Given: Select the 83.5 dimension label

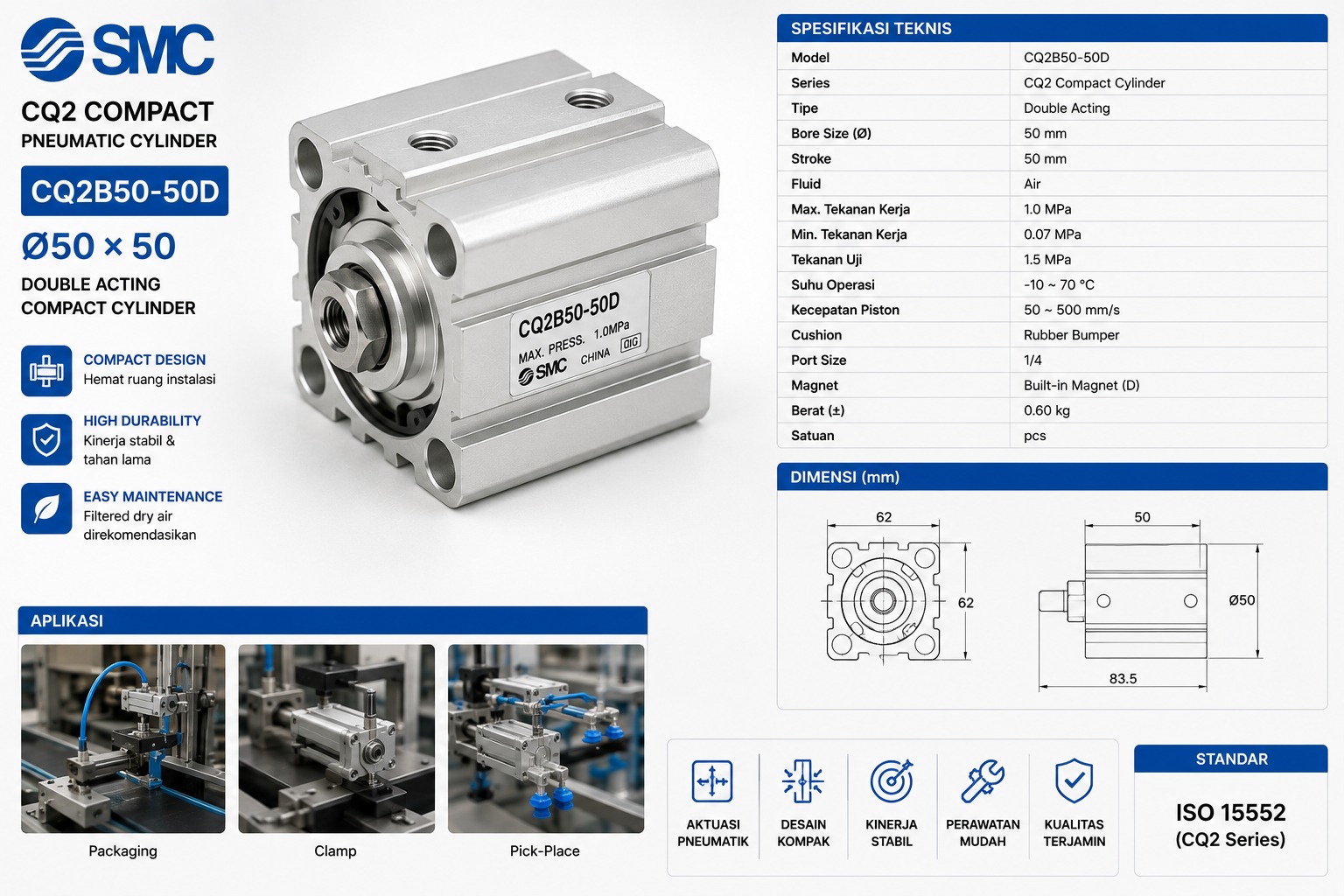Looking at the screenshot, I should 1123,679.
